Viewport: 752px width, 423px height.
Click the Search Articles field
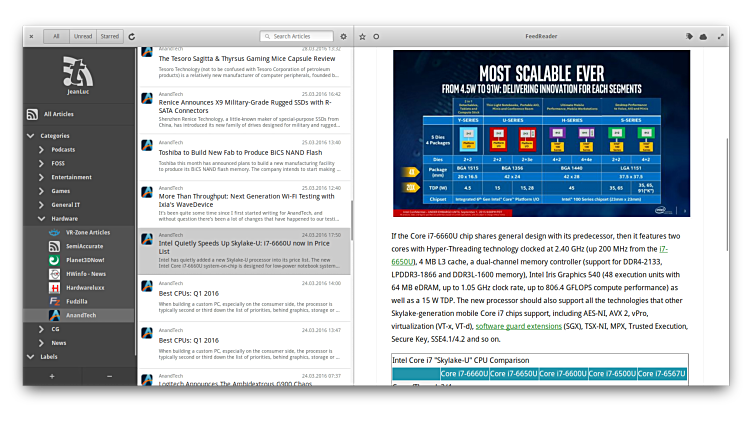pyautogui.click(x=297, y=36)
